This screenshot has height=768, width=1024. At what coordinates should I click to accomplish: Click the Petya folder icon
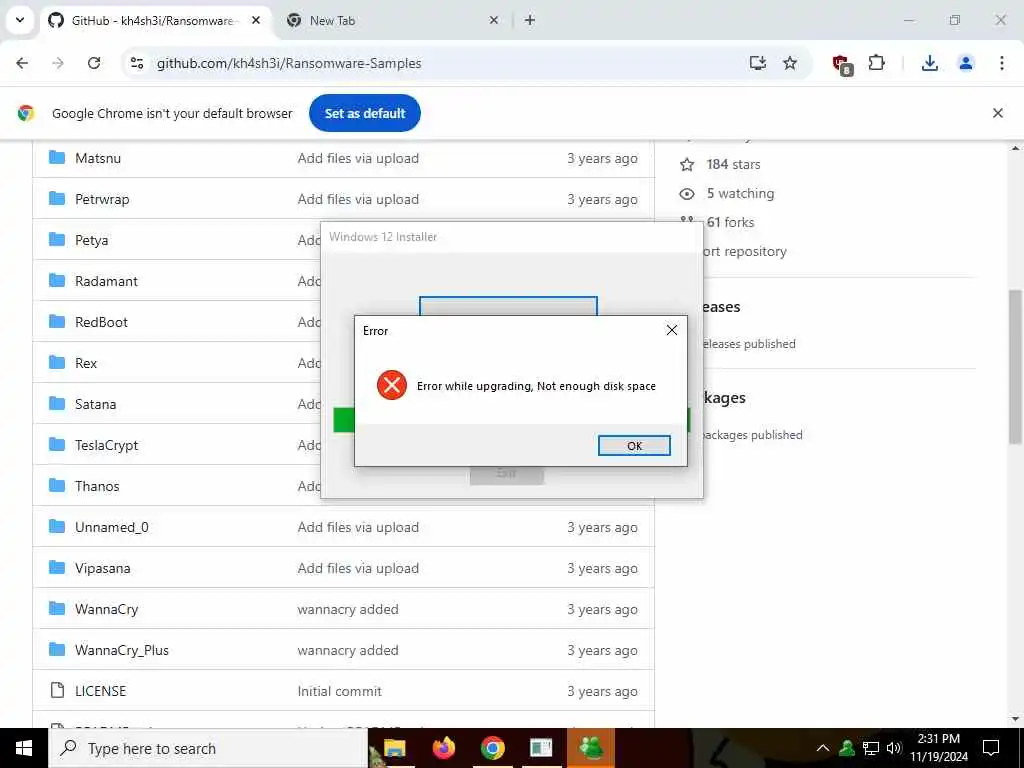[57, 240]
